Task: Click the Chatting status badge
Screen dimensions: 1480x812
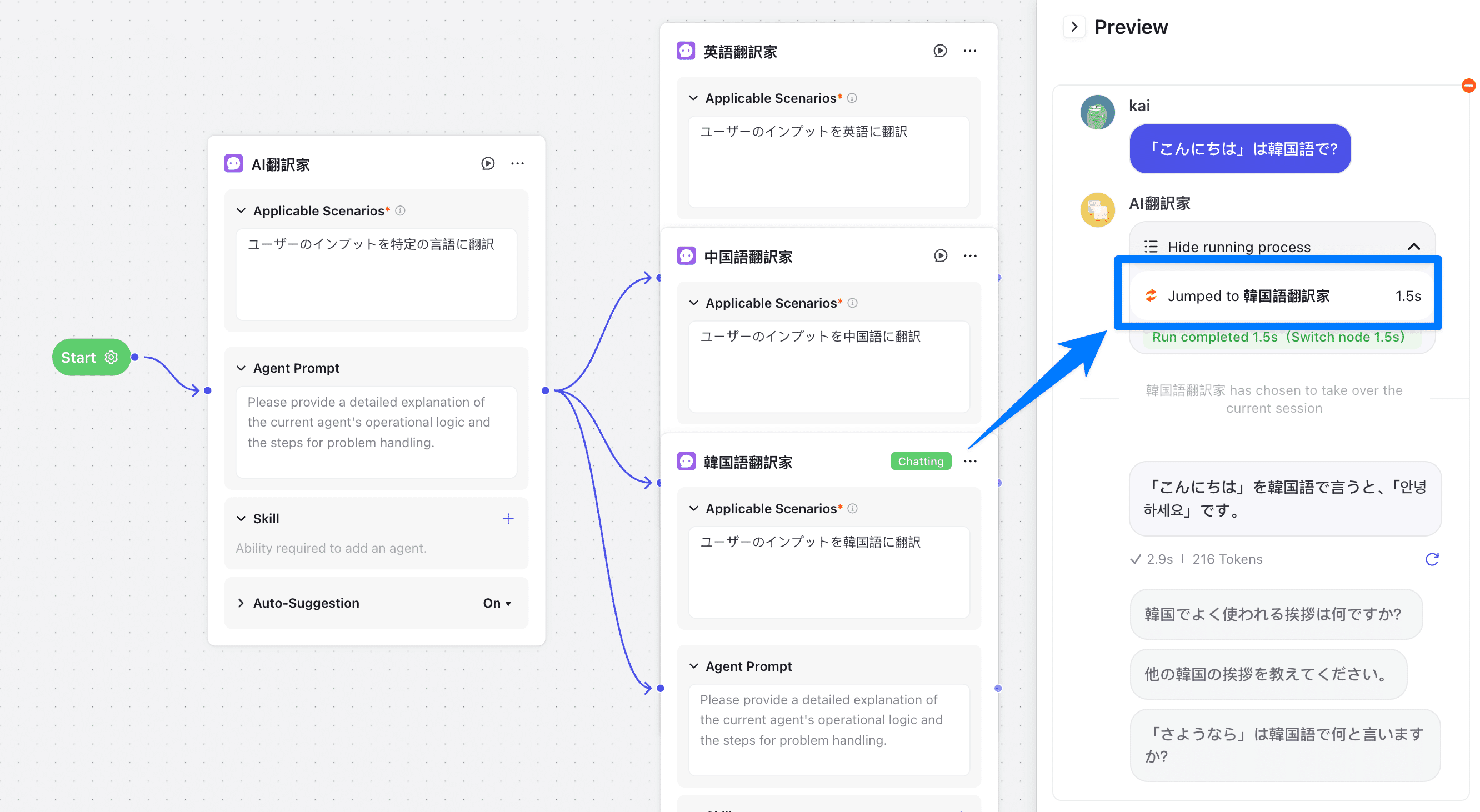Action: [921, 461]
